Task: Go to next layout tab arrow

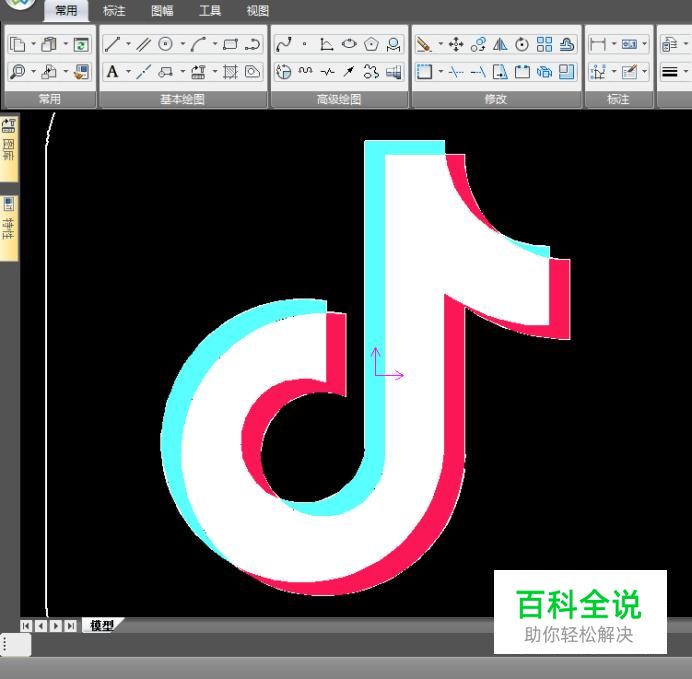Action: (x=56, y=626)
